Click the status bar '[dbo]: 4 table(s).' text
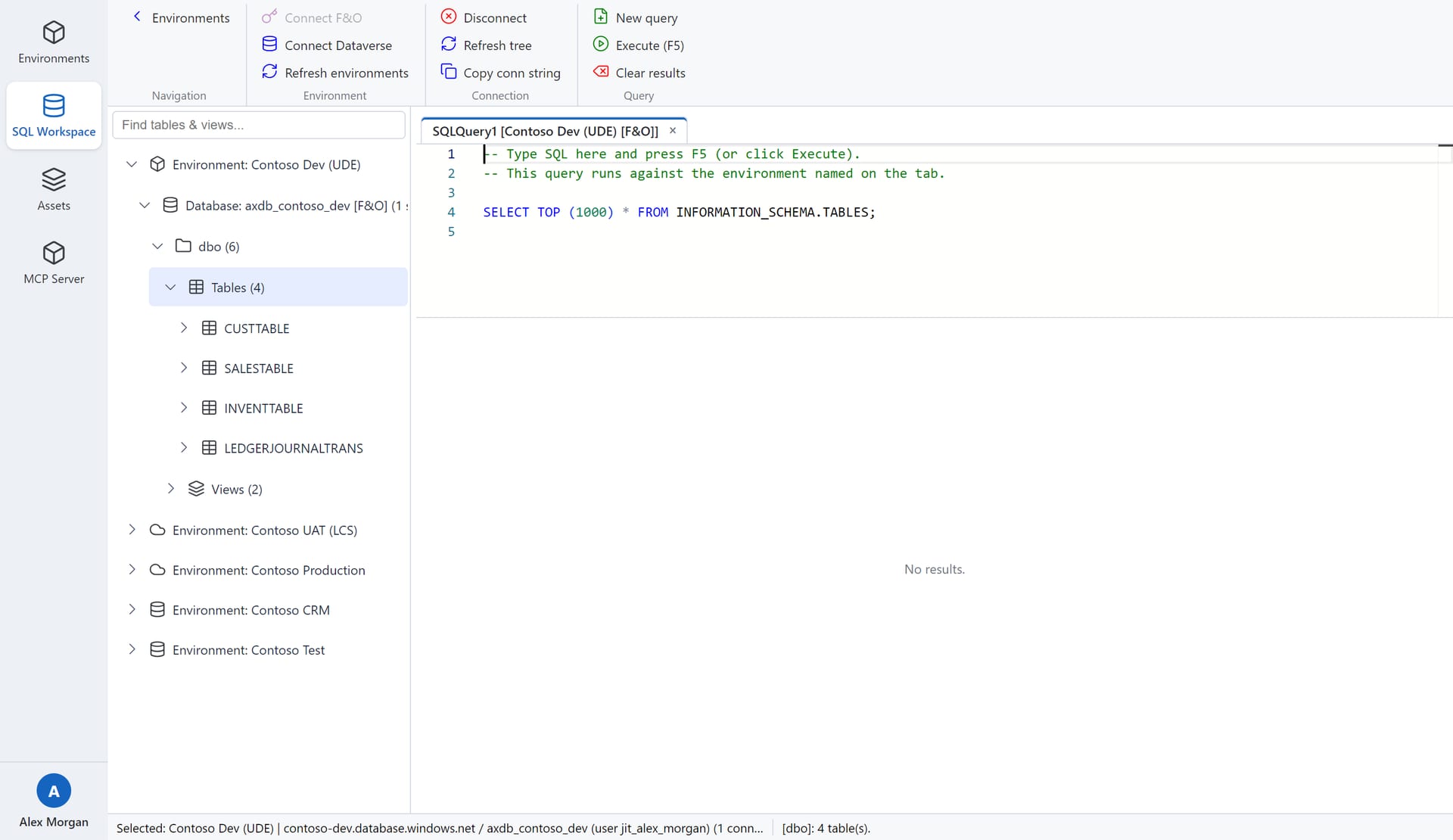Image resolution: width=1453 pixels, height=840 pixels. point(826,828)
